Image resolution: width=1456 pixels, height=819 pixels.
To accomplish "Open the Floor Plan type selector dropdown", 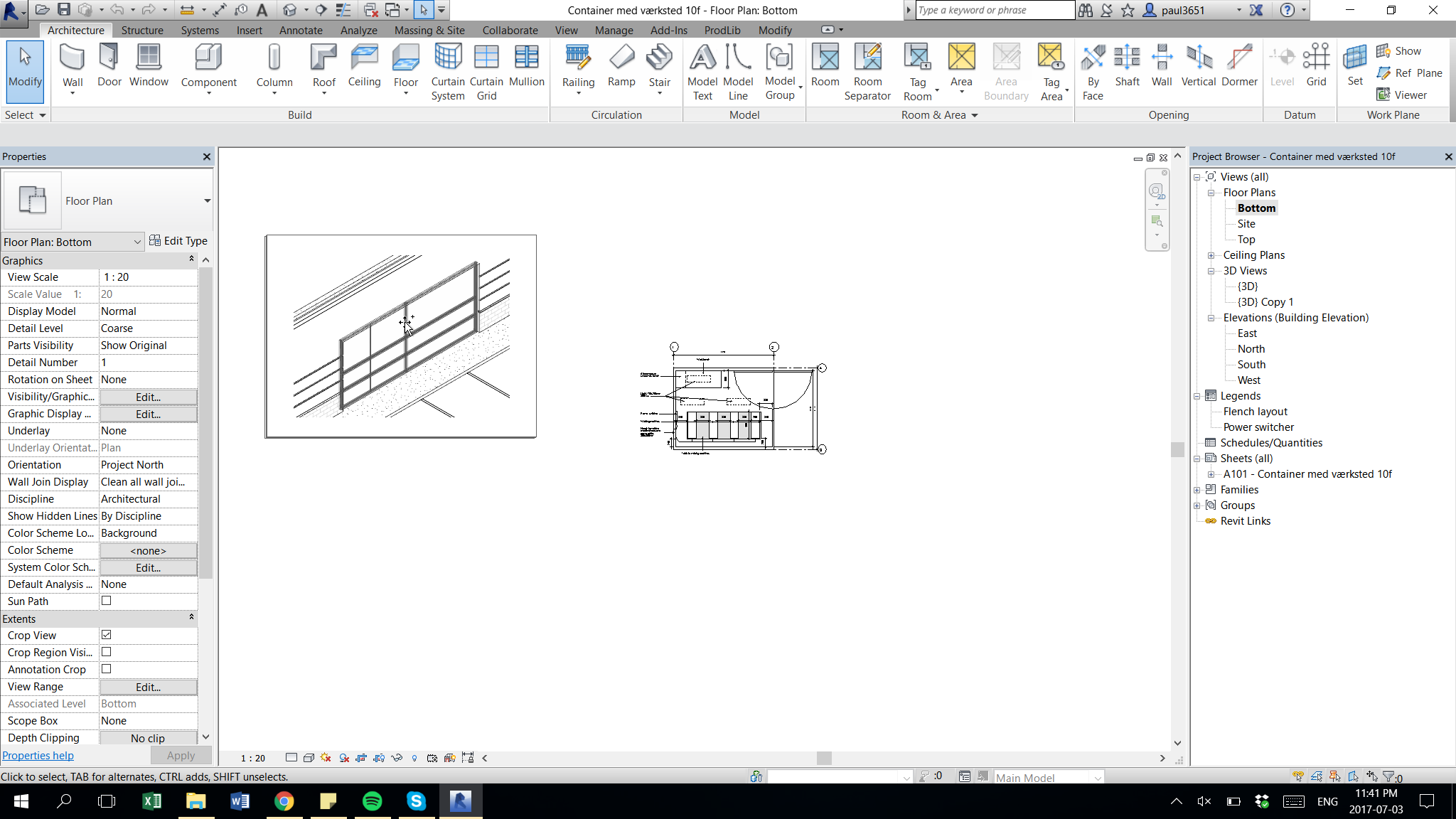I will point(138,242).
